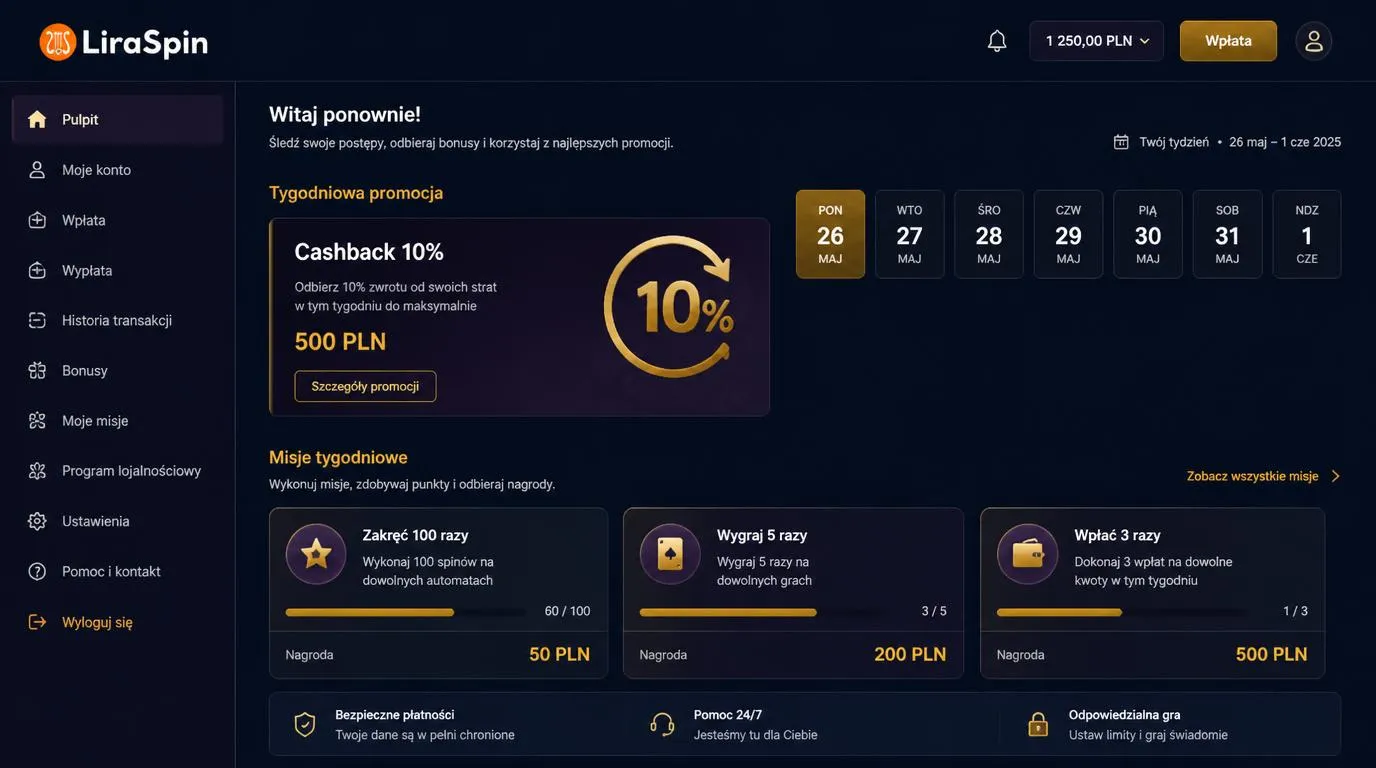The width and height of the screenshot is (1376, 768).
Task: Click the headset icon for Pomoc 24/7
Action: 662,724
